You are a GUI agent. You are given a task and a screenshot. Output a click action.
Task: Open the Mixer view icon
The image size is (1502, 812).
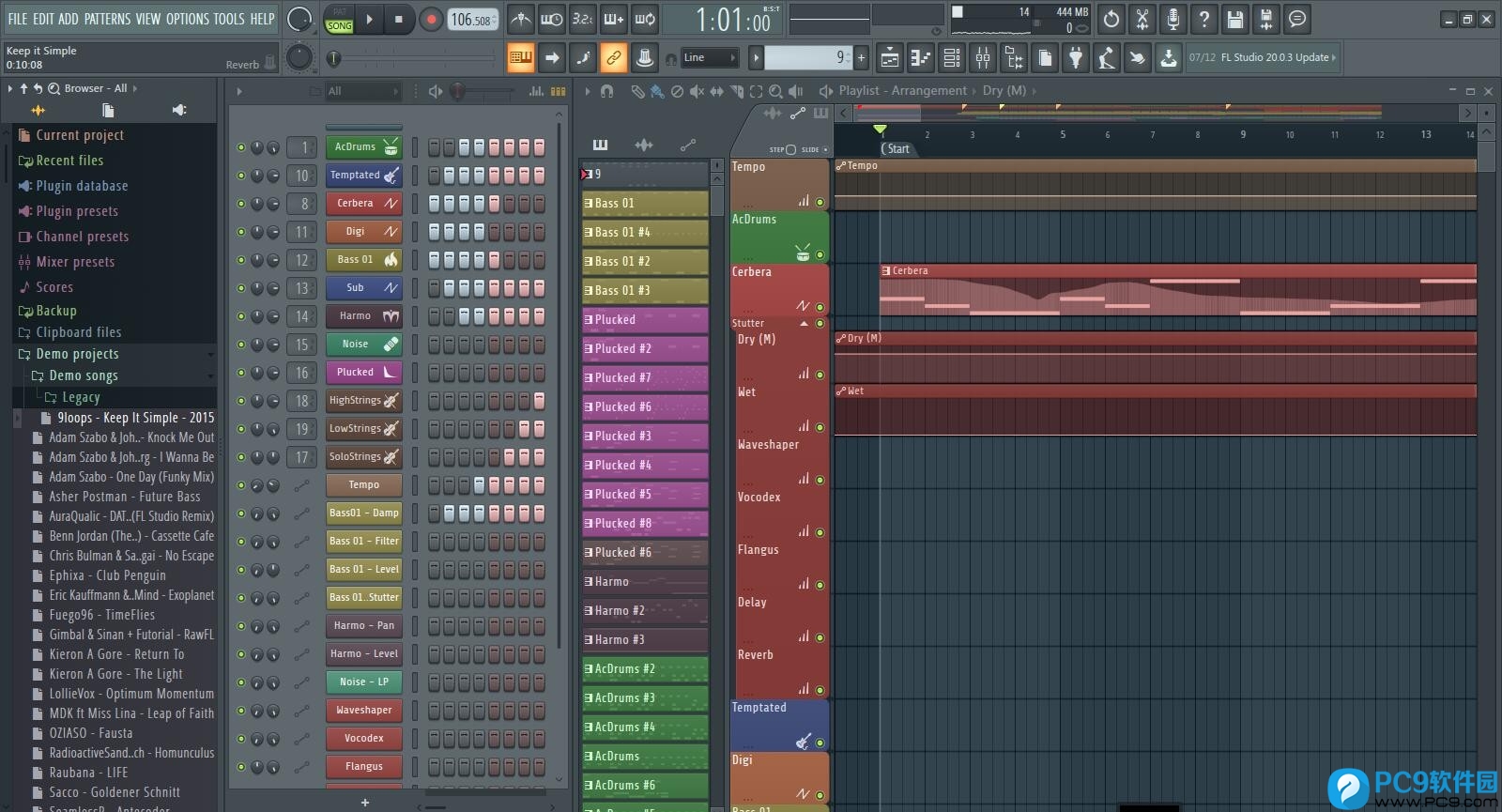[x=983, y=58]
